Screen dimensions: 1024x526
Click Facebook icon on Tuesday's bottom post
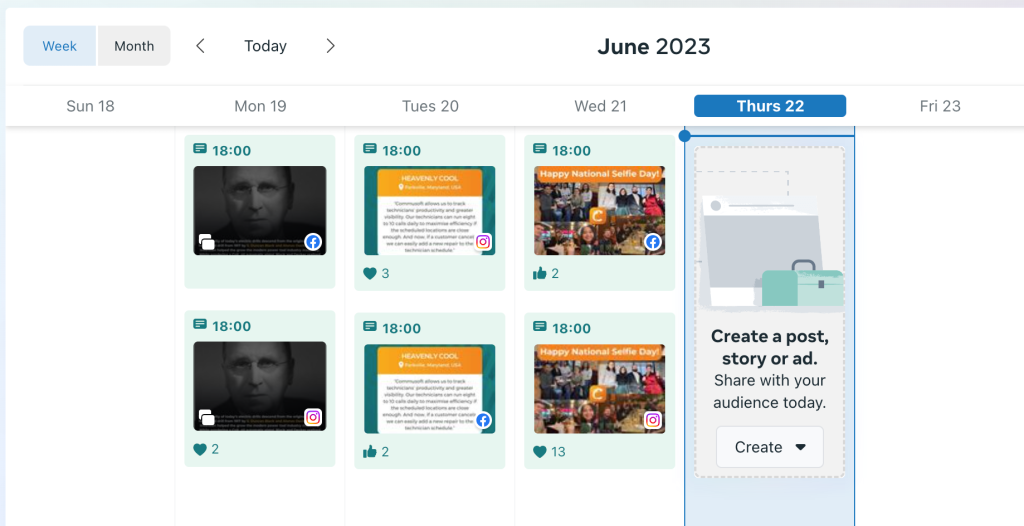[x=483, y=420]
